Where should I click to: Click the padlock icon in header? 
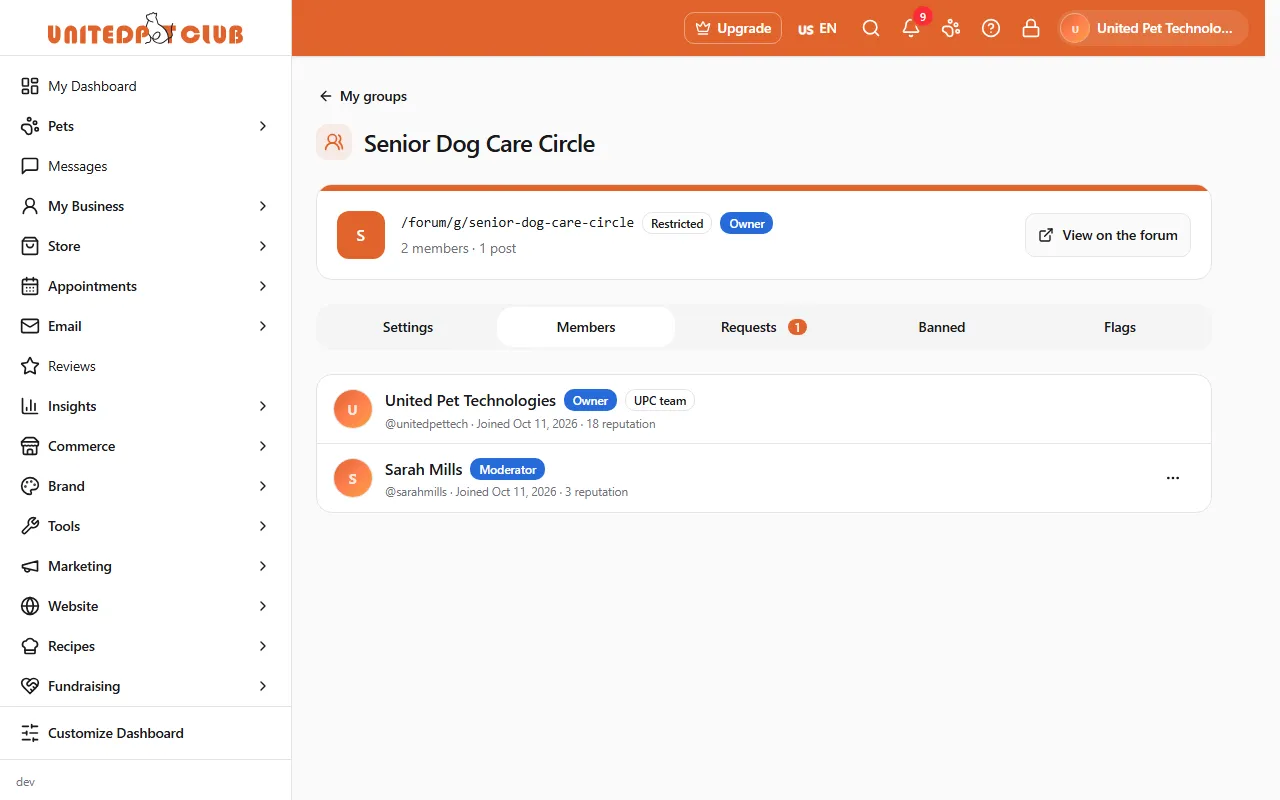1031,28
